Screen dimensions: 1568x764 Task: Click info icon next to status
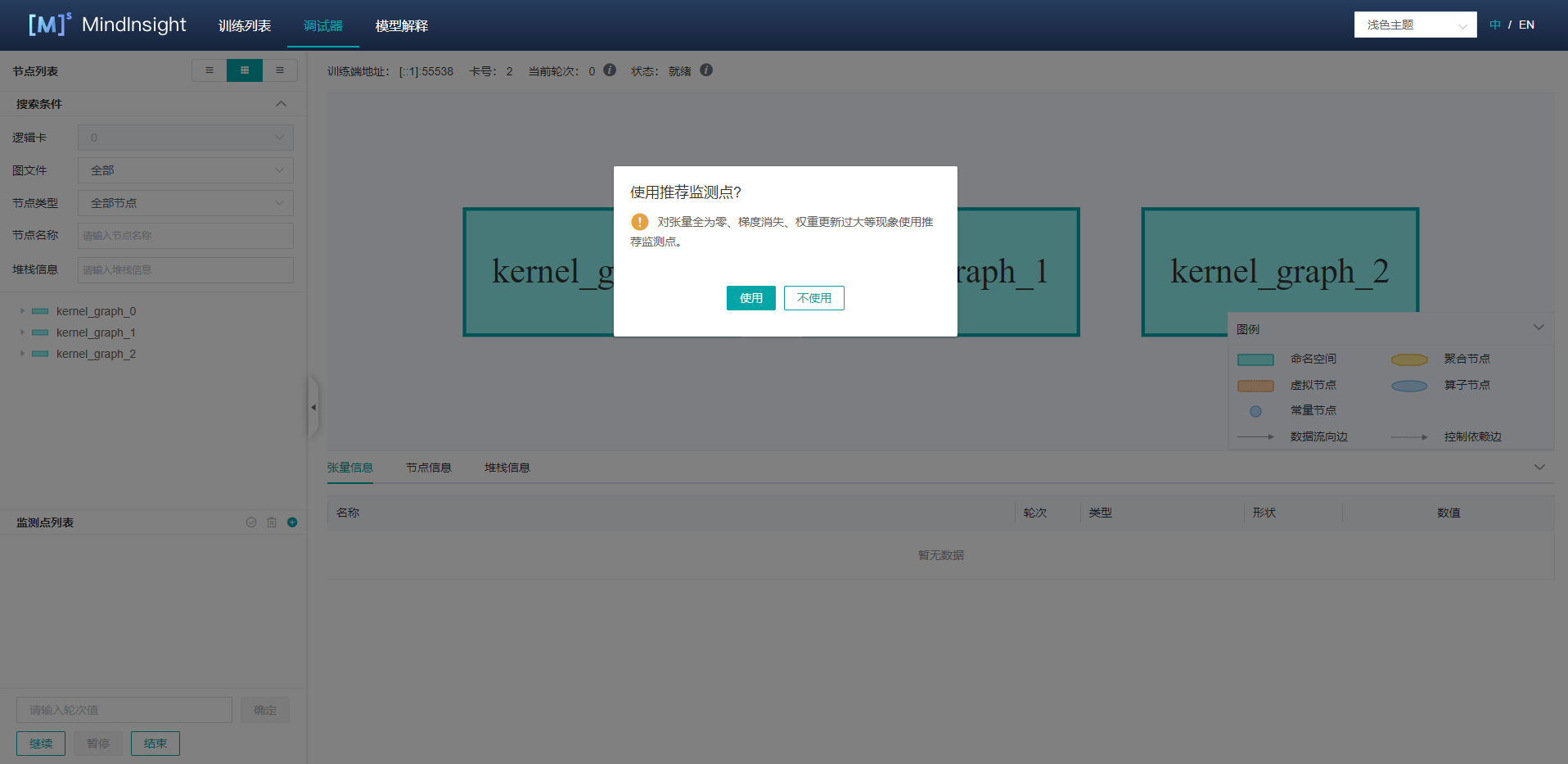pyautogui.click(x=706, y=70)
